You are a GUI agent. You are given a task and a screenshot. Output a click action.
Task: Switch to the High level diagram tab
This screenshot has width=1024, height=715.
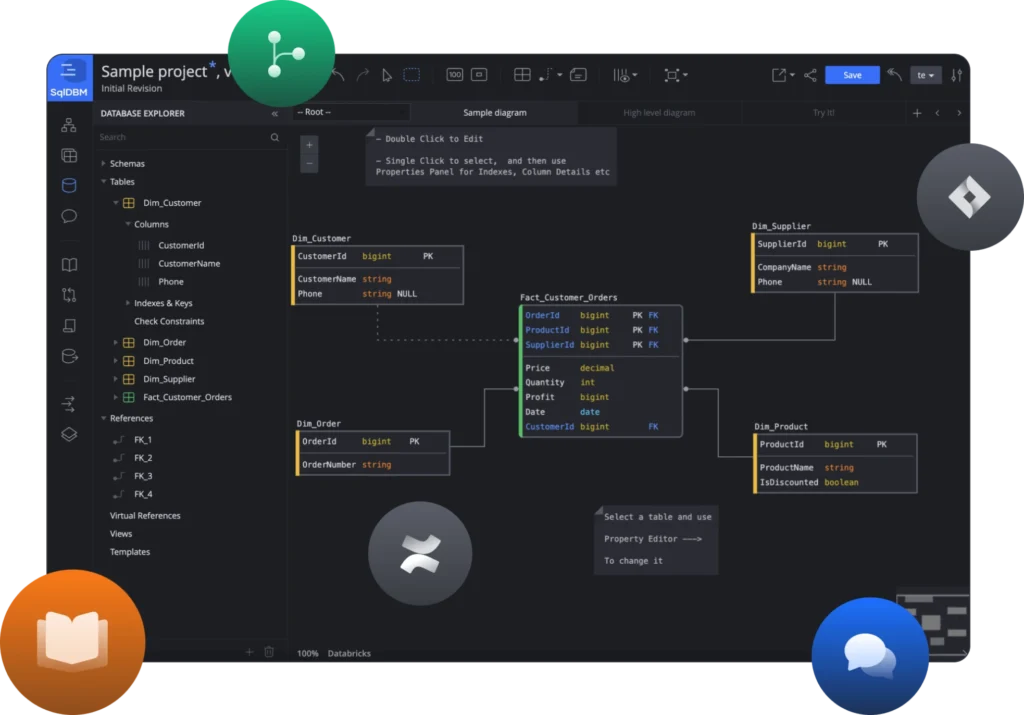tap(659, 113)
